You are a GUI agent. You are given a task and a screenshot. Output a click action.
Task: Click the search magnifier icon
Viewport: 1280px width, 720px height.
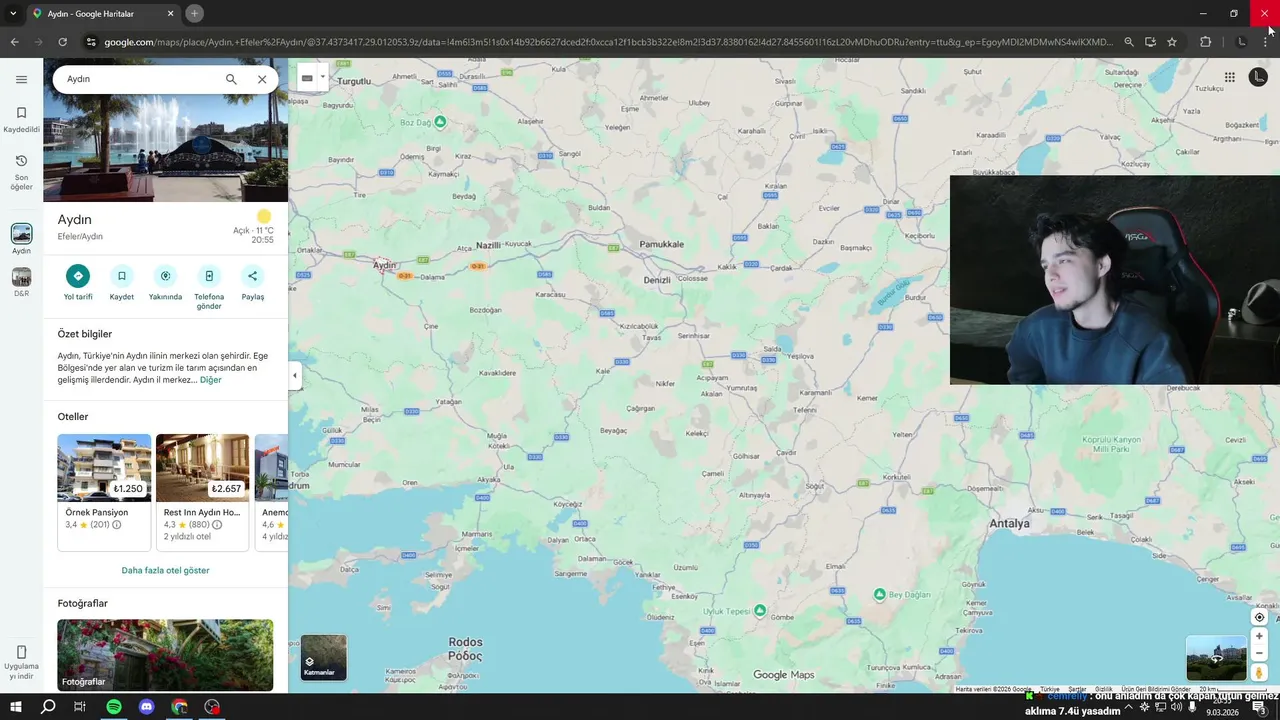tap(231, 79)
